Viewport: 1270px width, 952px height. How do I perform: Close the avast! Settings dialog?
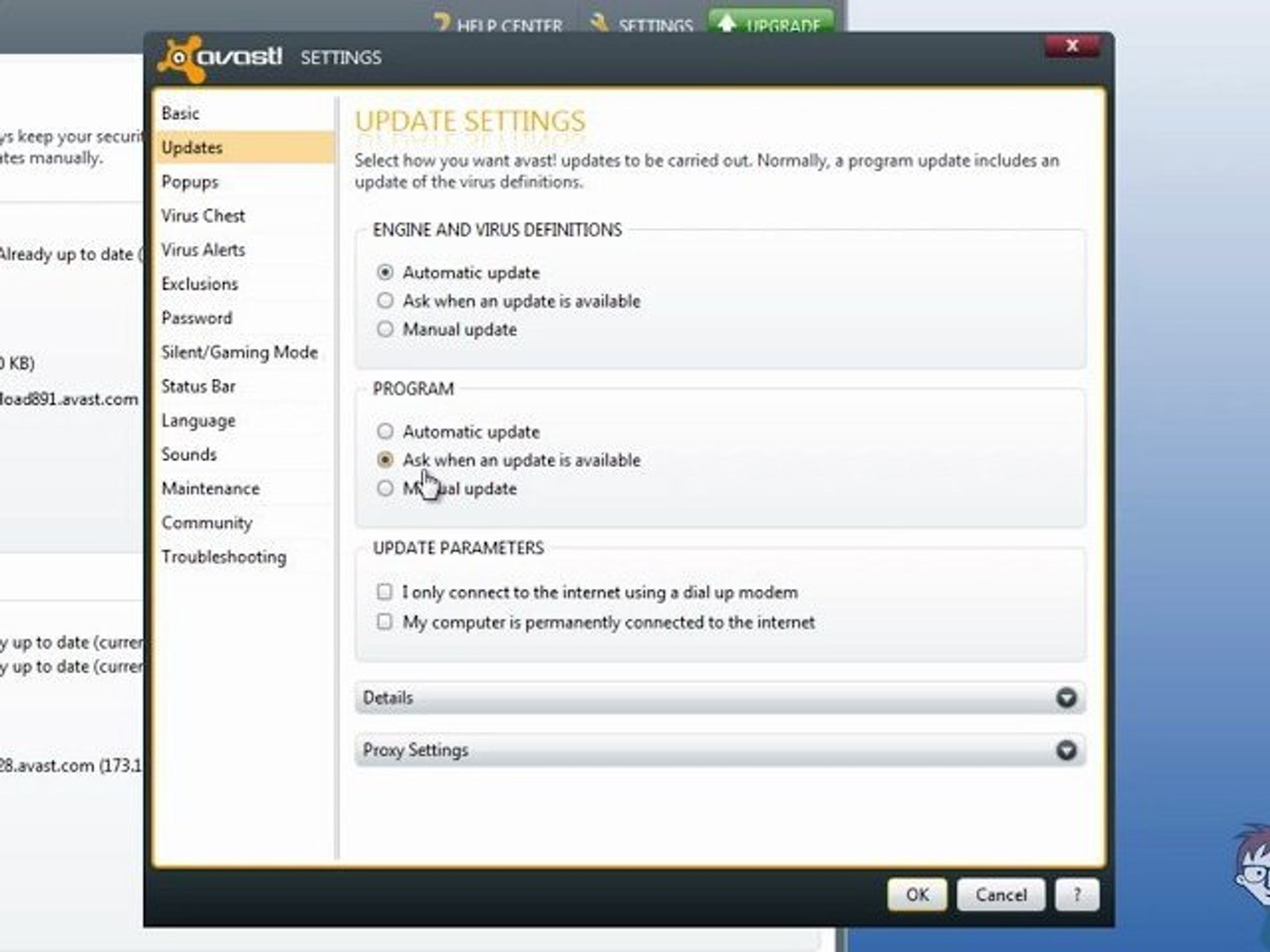pos(1072,46)
